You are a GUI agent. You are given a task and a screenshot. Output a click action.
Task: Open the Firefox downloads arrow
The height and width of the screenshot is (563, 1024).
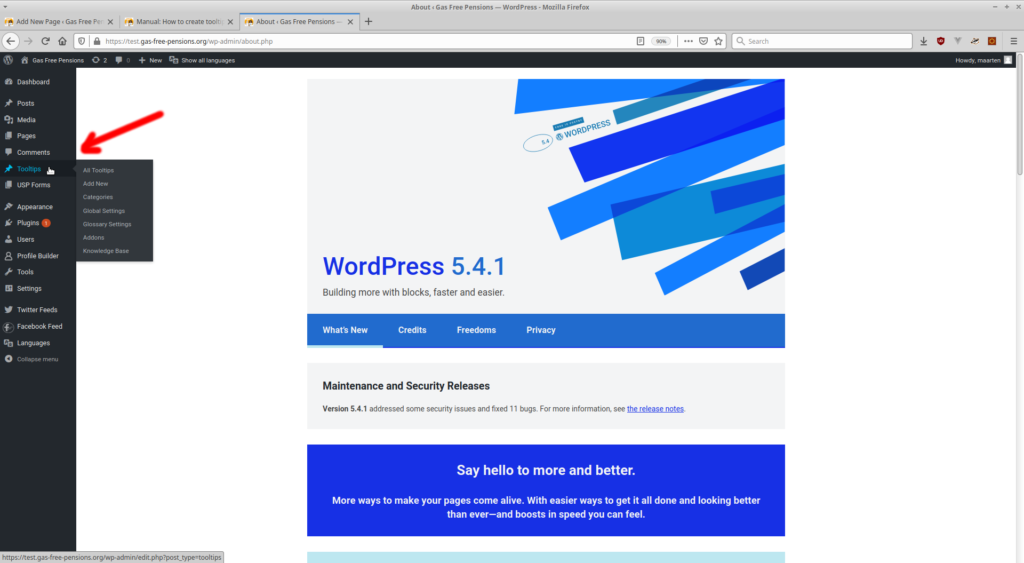click(923, 41)
